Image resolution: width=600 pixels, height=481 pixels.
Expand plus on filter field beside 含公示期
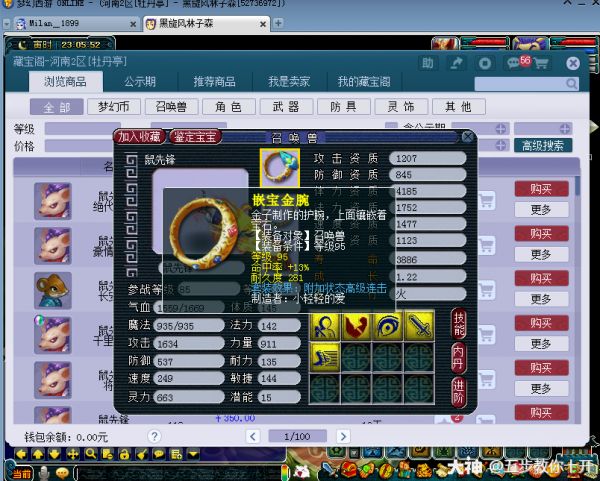pyautogui.click(x=501, y=129)
